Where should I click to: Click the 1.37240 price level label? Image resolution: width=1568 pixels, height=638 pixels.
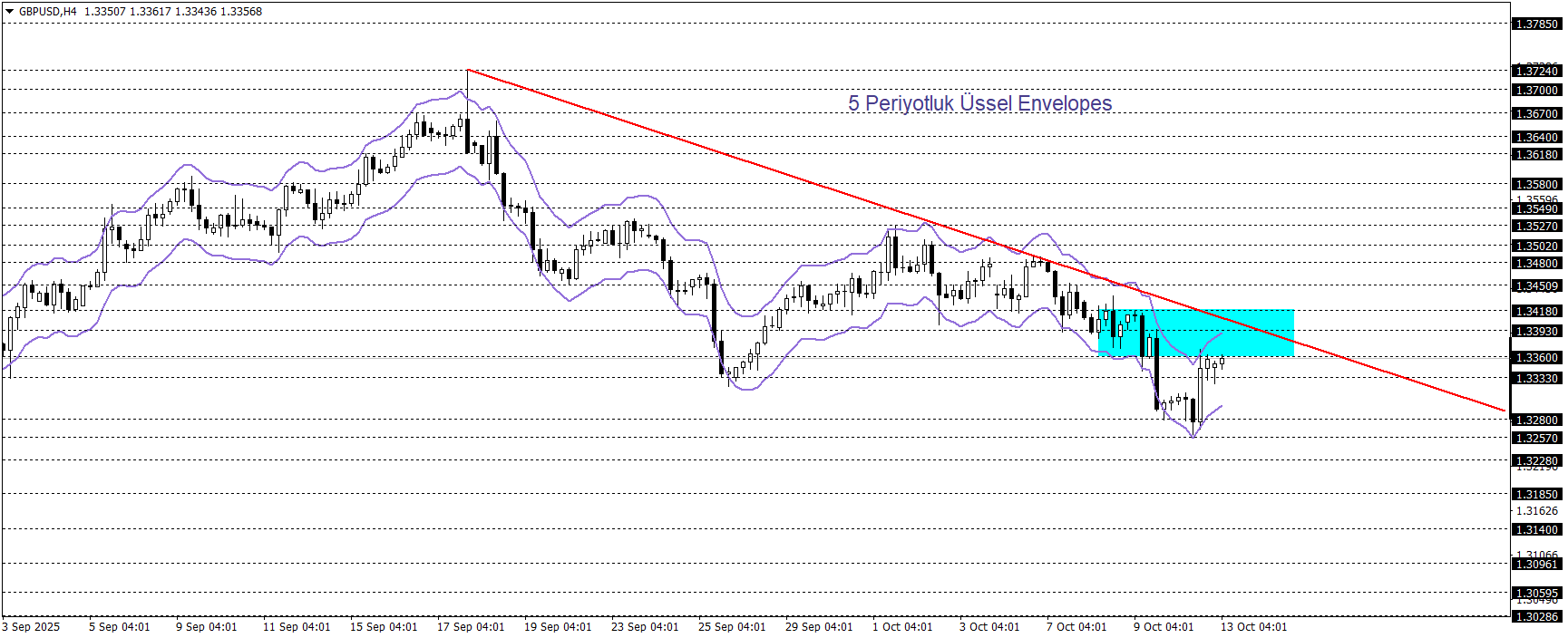pos(1536,71)
